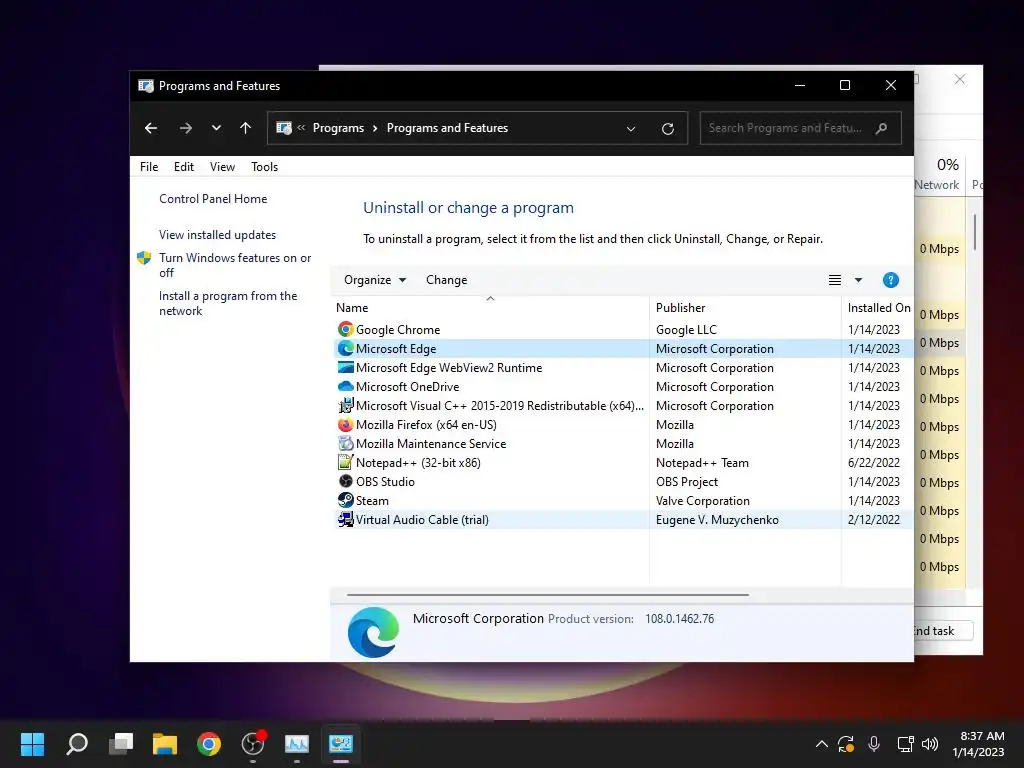Go forward with the forward arrow
The width and height of the screenshot is (1024, 768).
click(185, 128)
